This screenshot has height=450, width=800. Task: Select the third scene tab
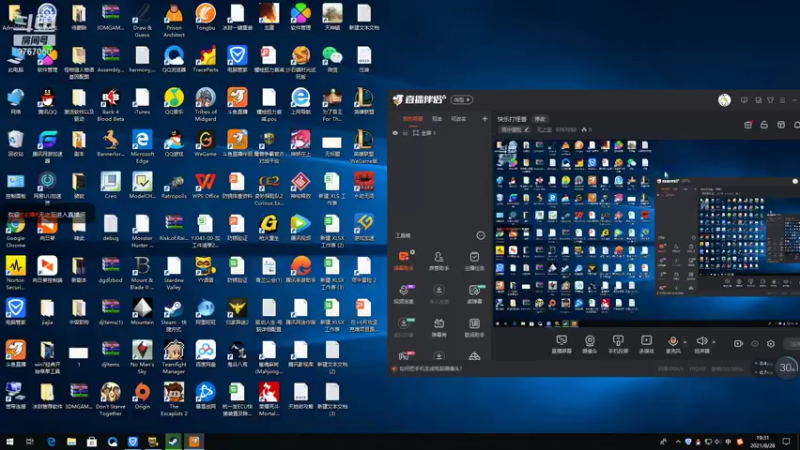pos(458,119)
